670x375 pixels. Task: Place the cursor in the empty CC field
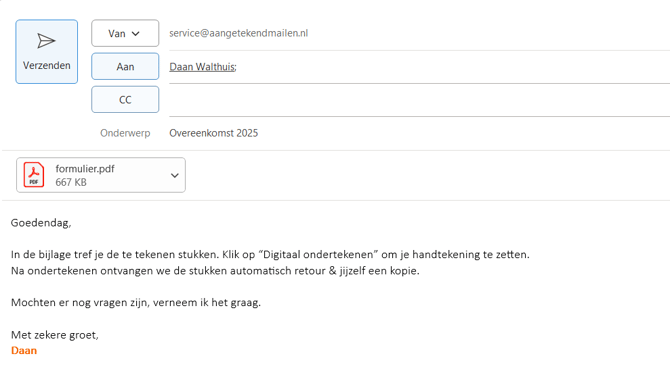419,100
